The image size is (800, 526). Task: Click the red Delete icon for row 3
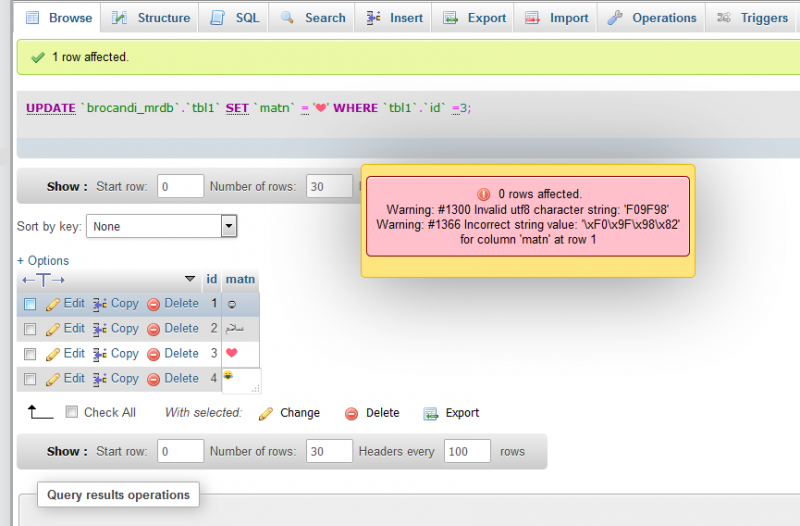tap(154, 354)
